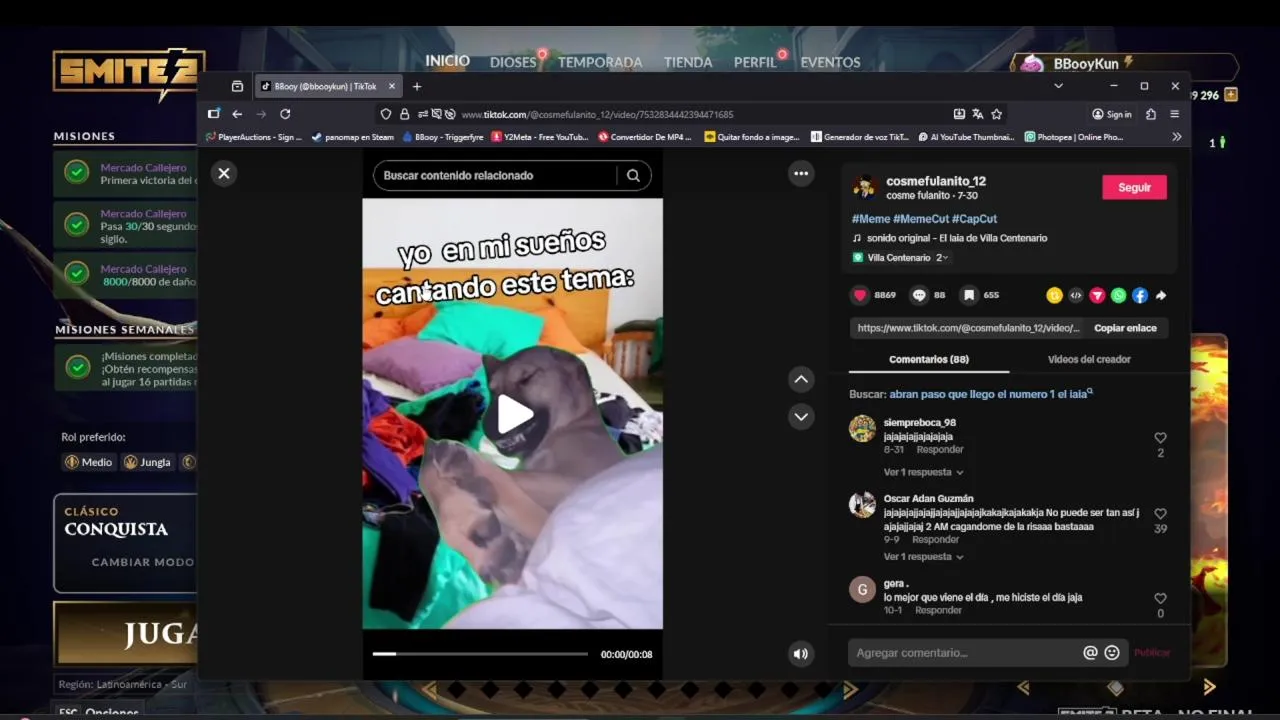Like siemprebeca_98's comment

coord(1160,438)
